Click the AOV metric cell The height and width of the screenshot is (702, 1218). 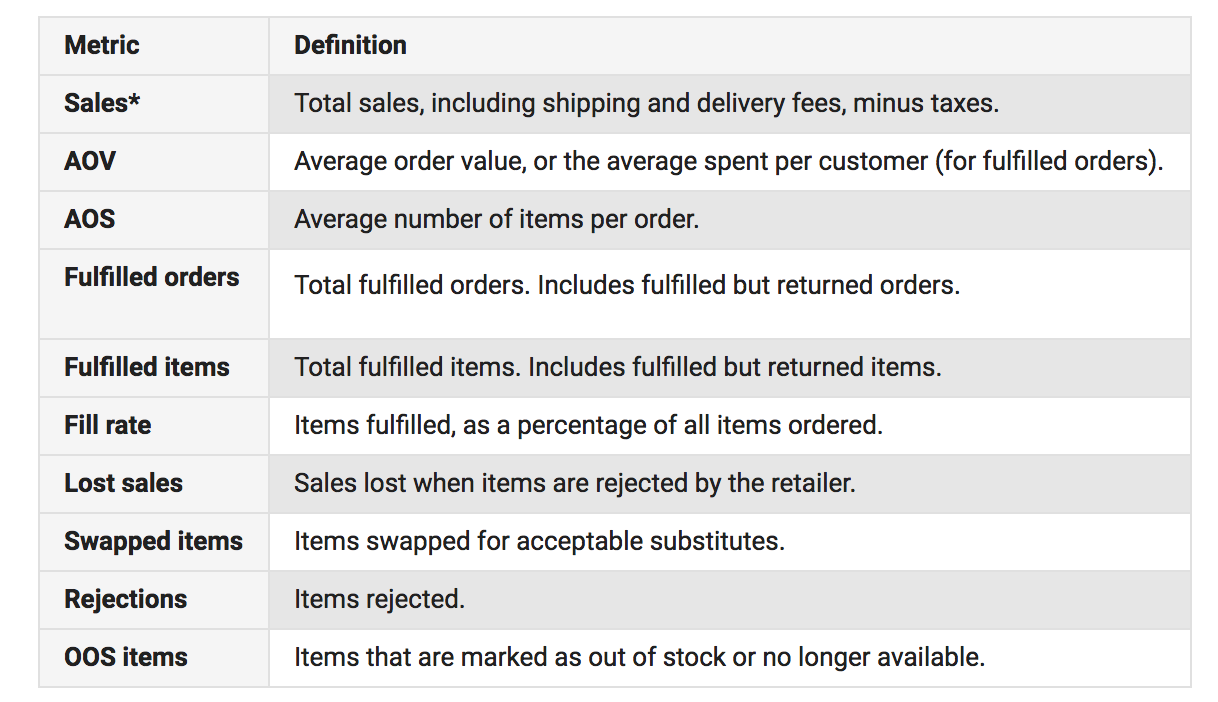coord(90,161)
